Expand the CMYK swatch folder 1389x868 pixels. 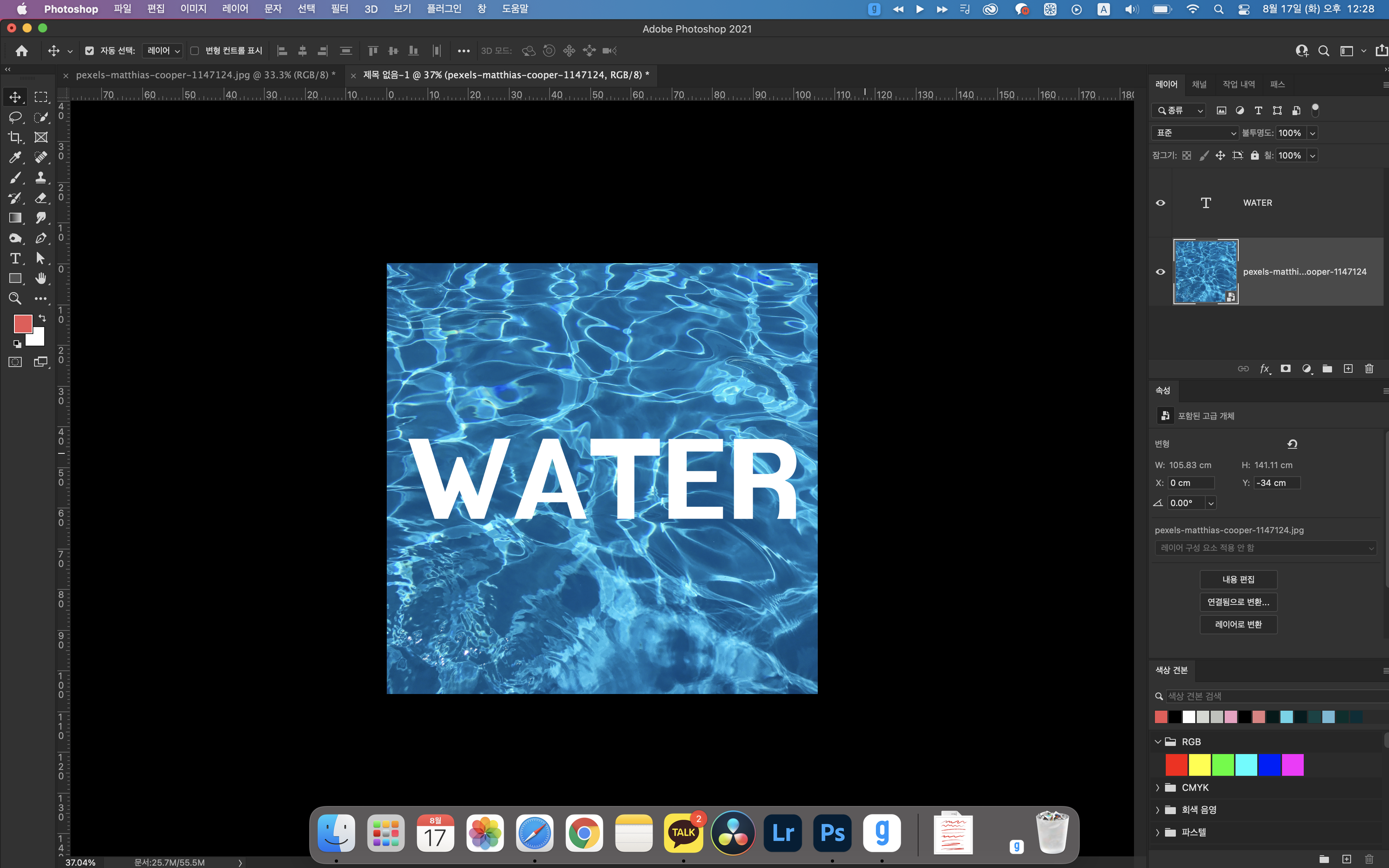pos(1157,788)
